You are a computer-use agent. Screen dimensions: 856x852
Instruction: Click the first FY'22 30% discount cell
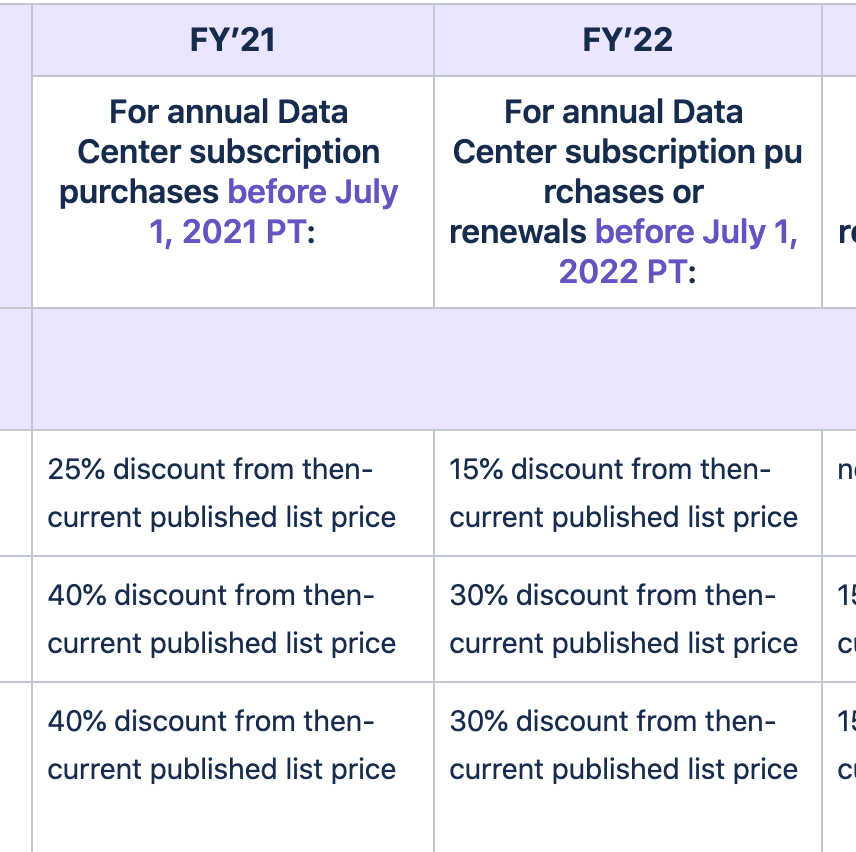(x=628, y=619)
